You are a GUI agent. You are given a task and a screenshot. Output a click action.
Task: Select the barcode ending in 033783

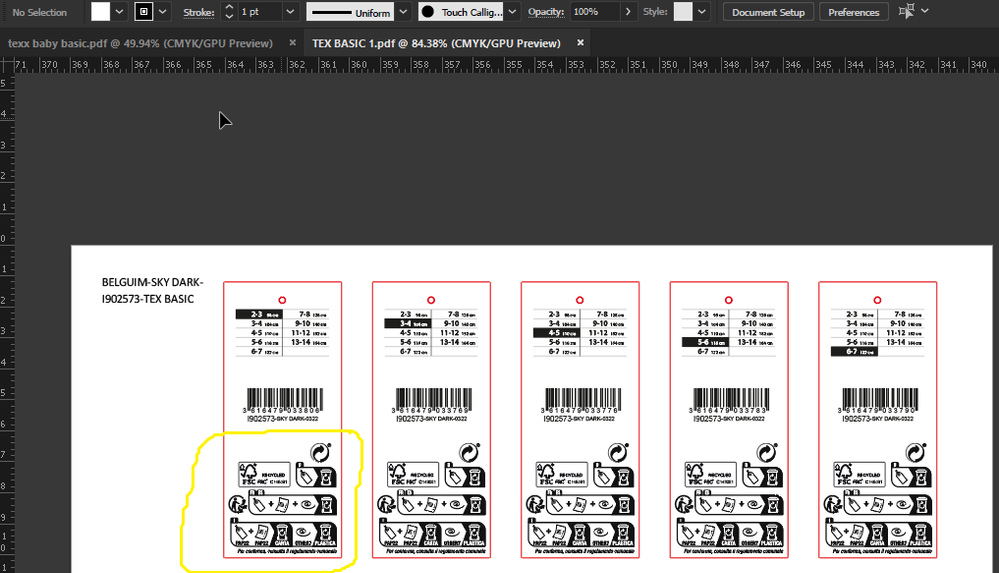tap(729, 401)
